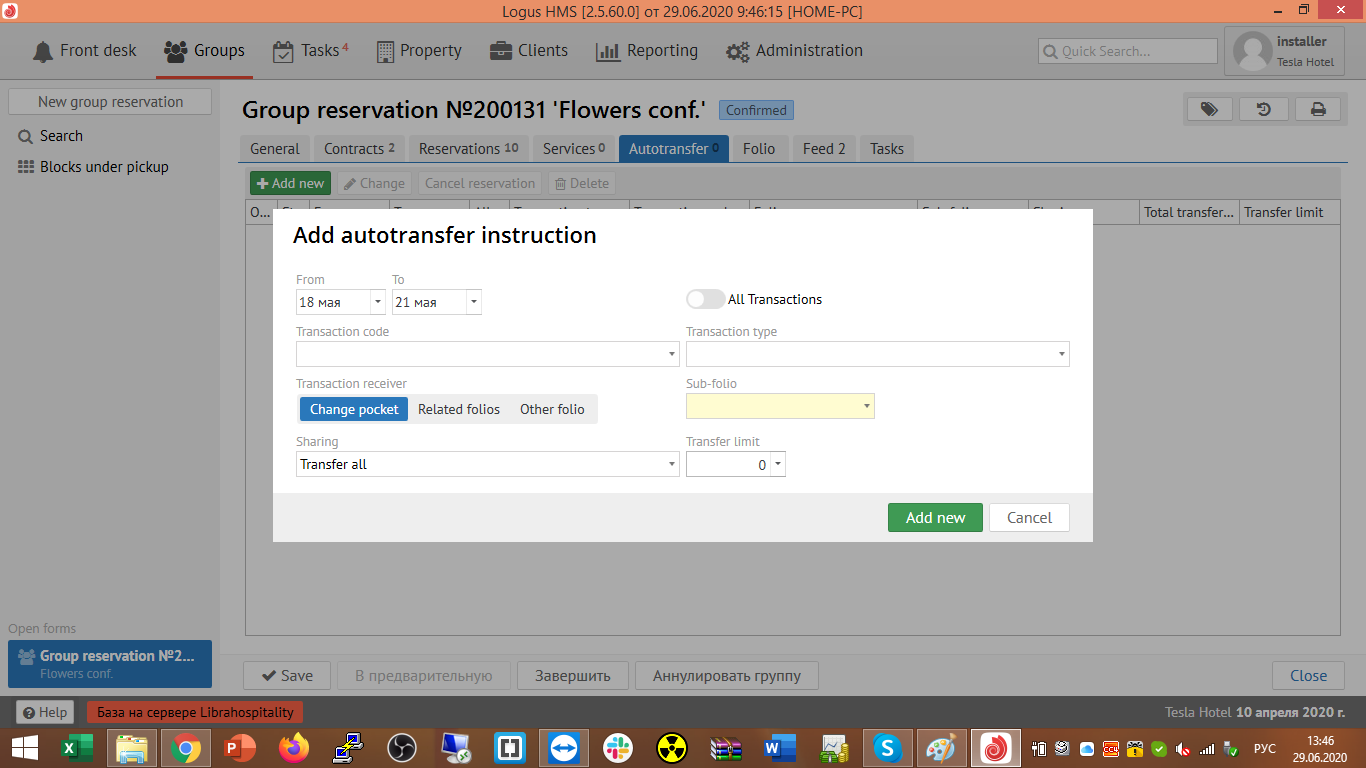Open Search in the left sidebar
Viewport: 1366px width, 768px height.
click(51, 136)
